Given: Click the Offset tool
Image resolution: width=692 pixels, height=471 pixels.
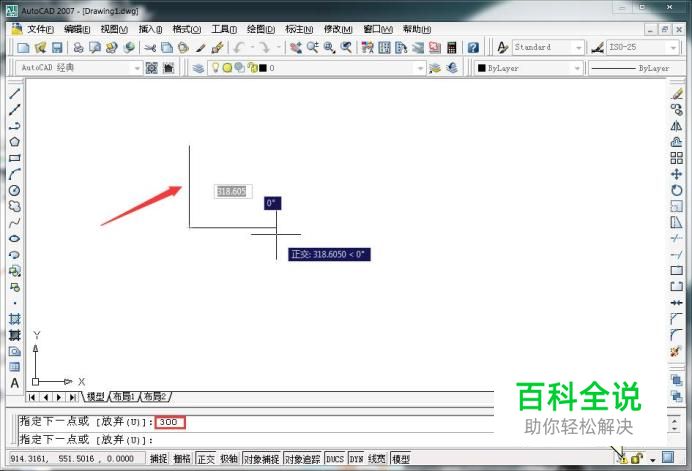Looking at the screenshot, I should click(x=677, y=142).
